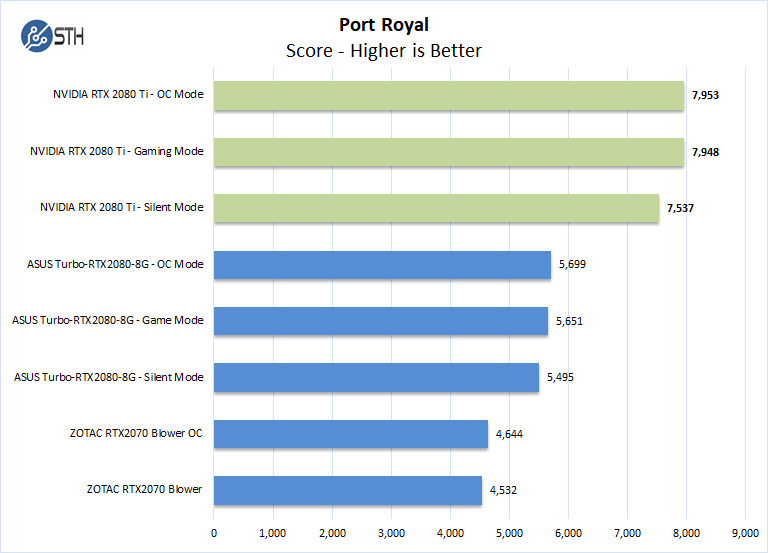Click the 5,651 data value
The image size is (768, 553).
(569, 321)
